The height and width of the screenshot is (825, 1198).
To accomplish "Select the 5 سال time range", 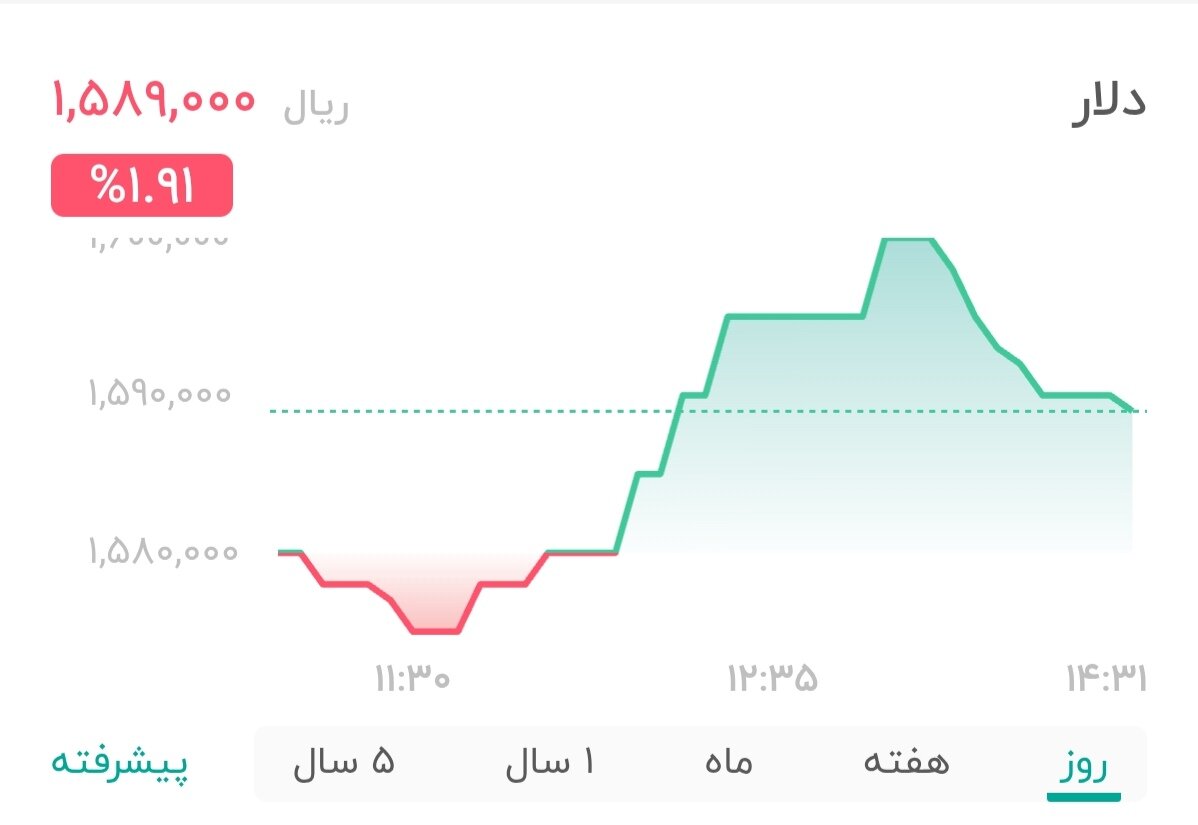I will point(345,762).
